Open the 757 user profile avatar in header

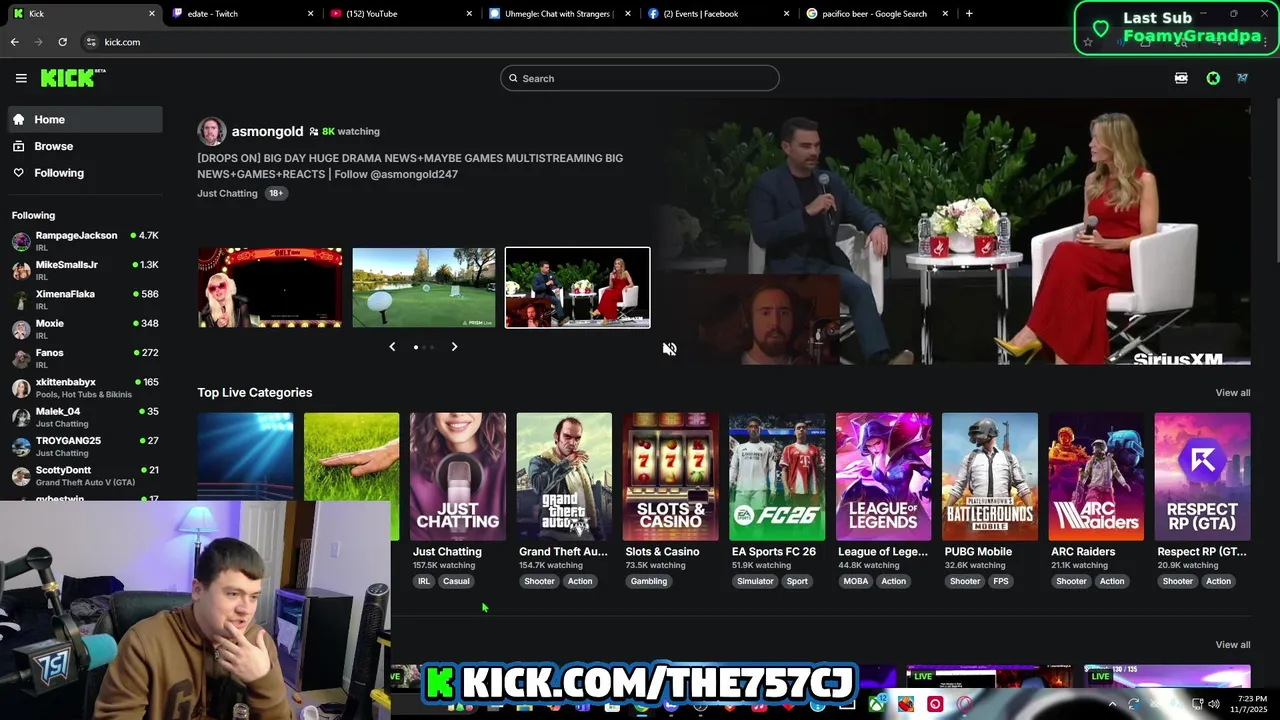(x=1242, y=78)
